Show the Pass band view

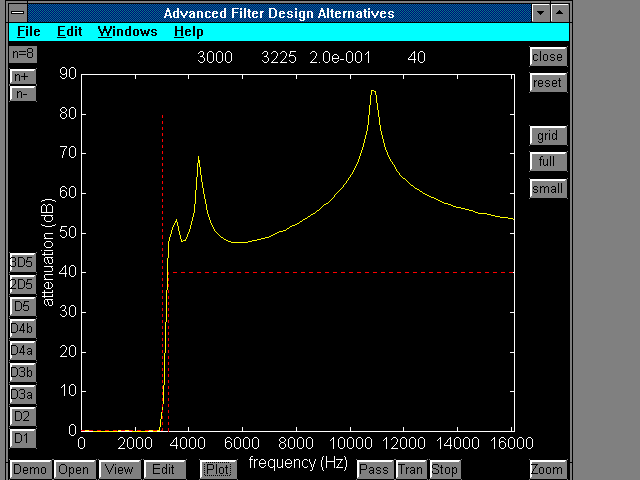tap(374, 469)
